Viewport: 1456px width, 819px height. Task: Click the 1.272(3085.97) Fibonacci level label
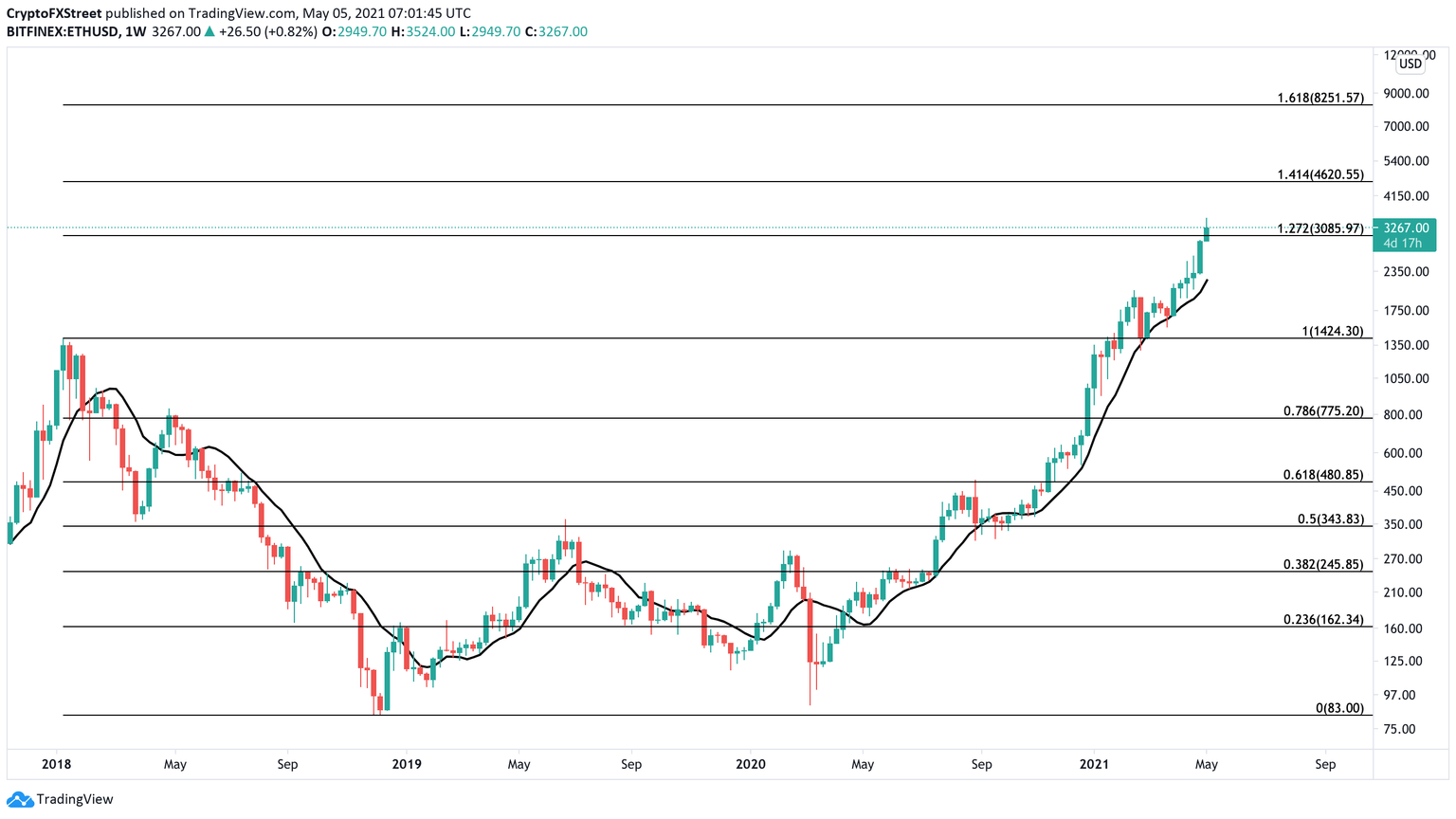point(1319,230)
